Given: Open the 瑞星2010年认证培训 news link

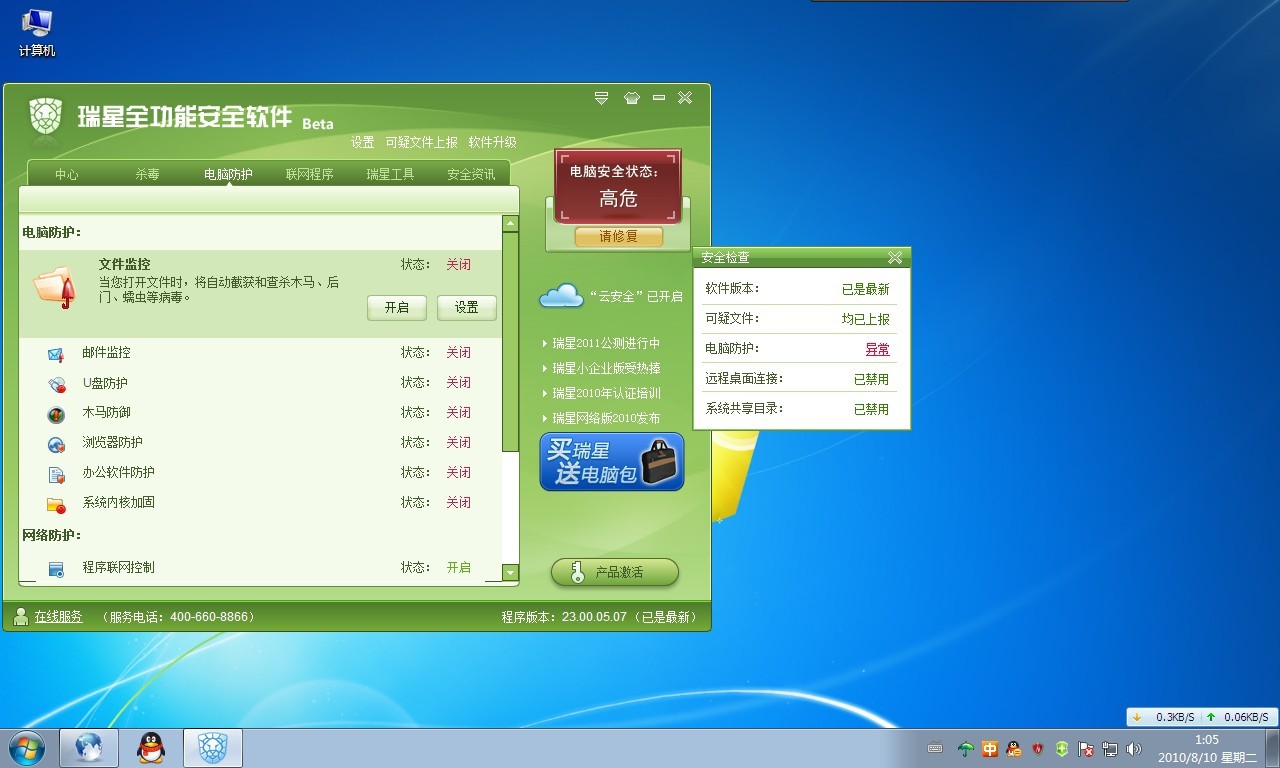Looking at the screenshot, I should [x=606, y=393].
